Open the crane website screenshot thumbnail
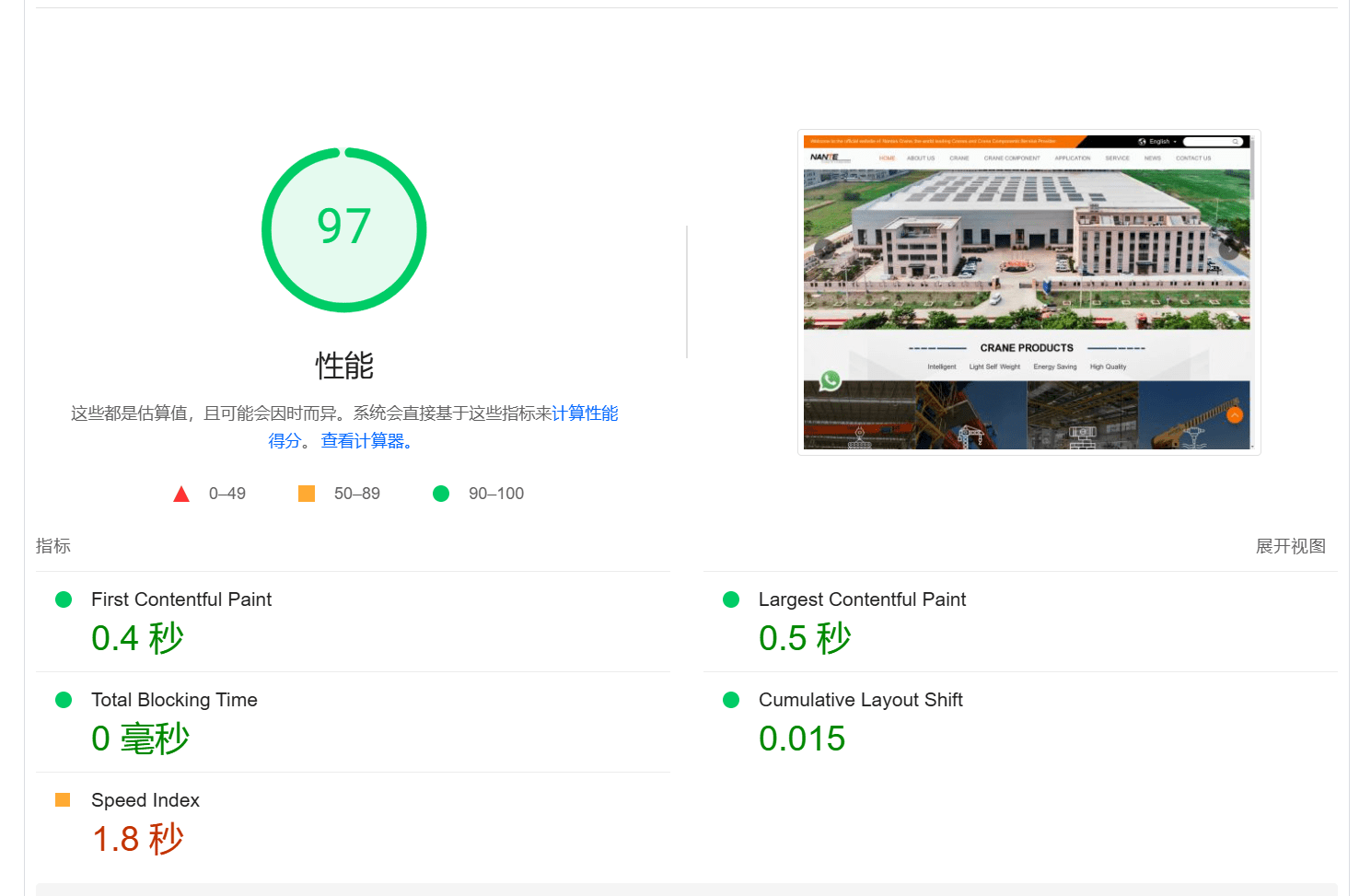 pyautogui.click(x=1028, y=293)
